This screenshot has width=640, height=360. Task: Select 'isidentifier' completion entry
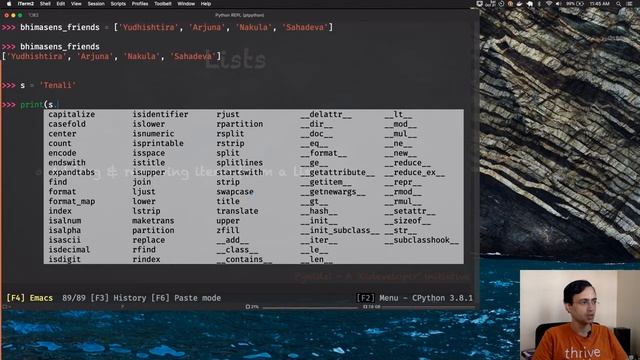160,114
